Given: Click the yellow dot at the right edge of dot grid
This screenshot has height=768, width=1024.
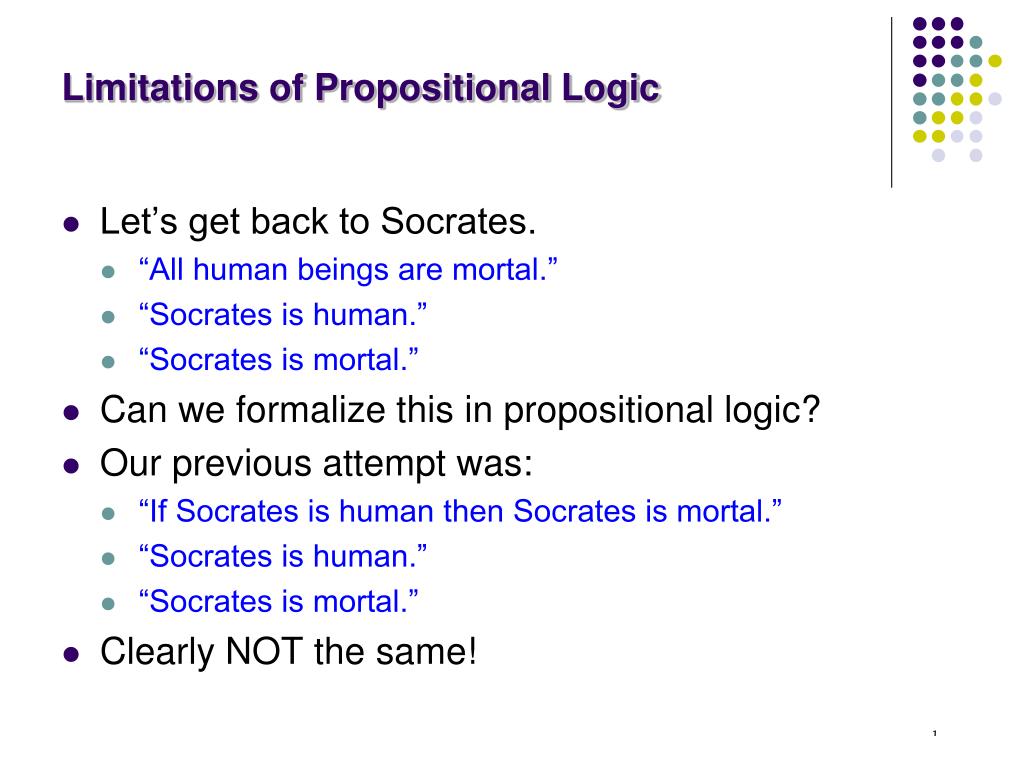Looking at the screenshot, I should [995, 61].
